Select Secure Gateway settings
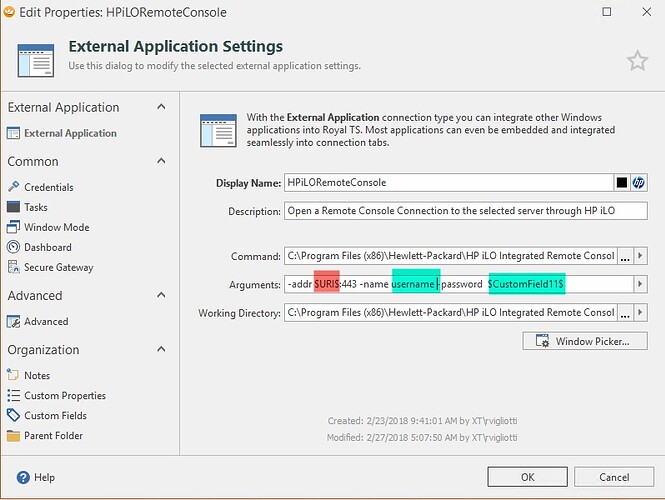The width and height of the screenshot is (665, 500). click(x=58, y=267)
